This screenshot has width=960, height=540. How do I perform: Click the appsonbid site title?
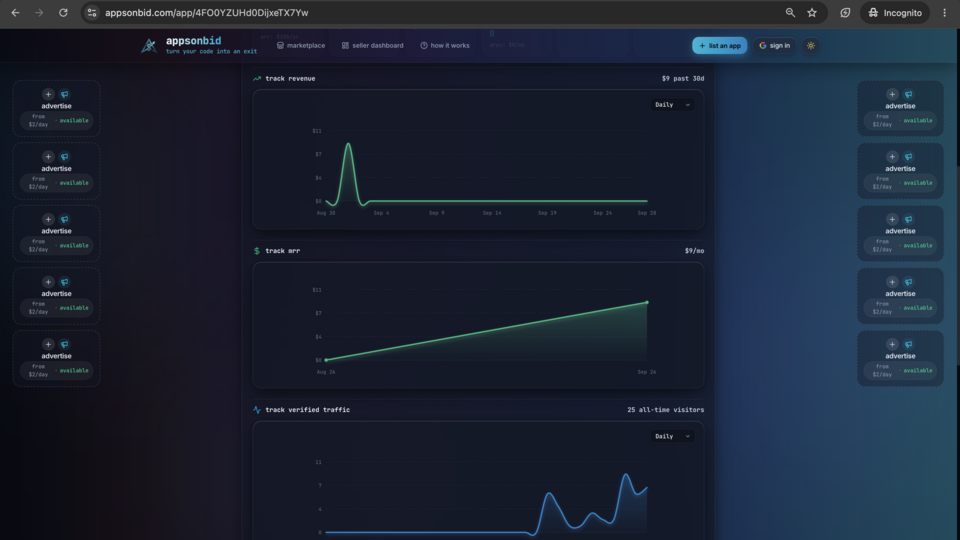tap(193, 41)
